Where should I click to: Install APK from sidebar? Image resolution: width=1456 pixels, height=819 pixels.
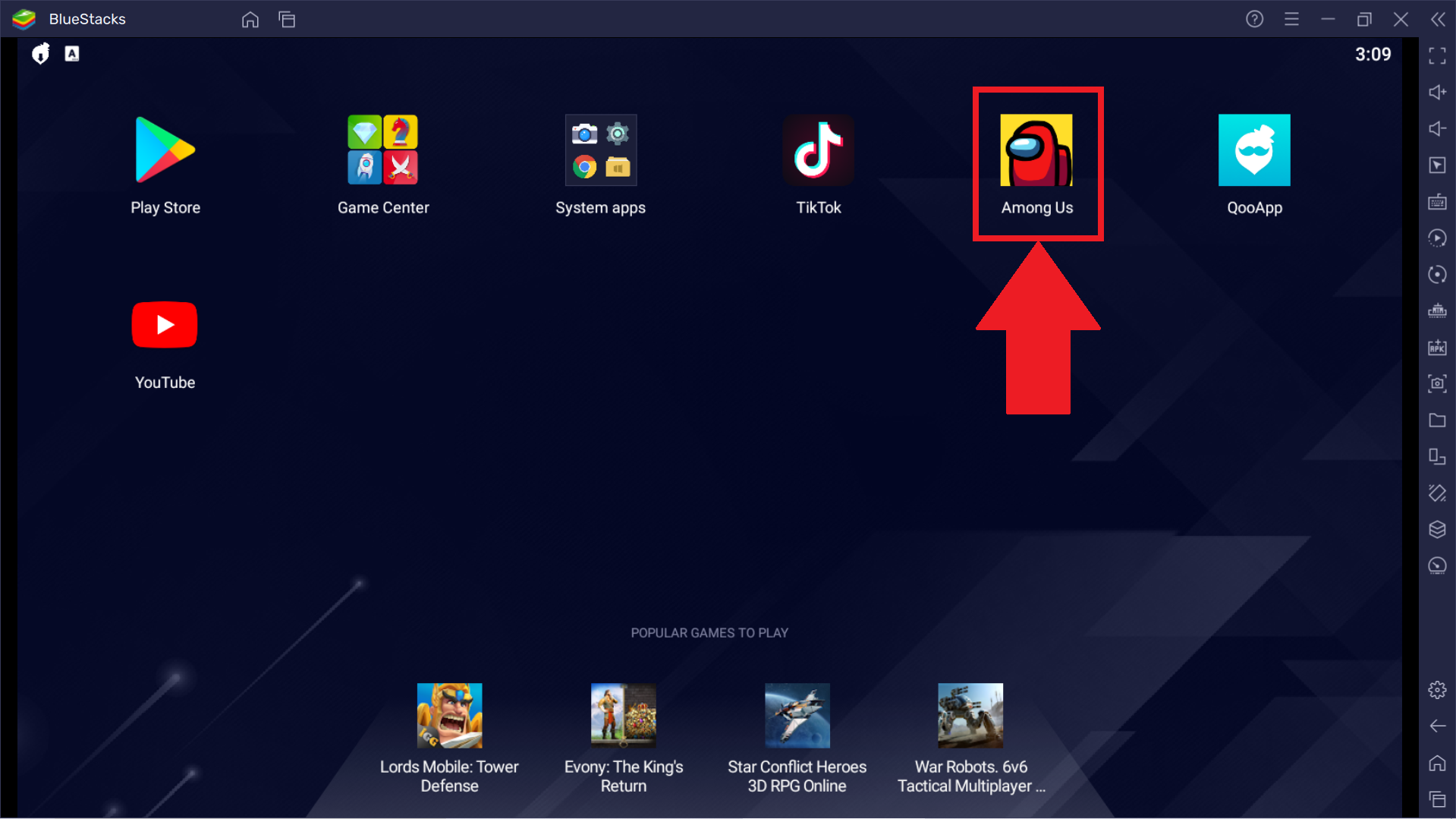(x=1437, y=348)
